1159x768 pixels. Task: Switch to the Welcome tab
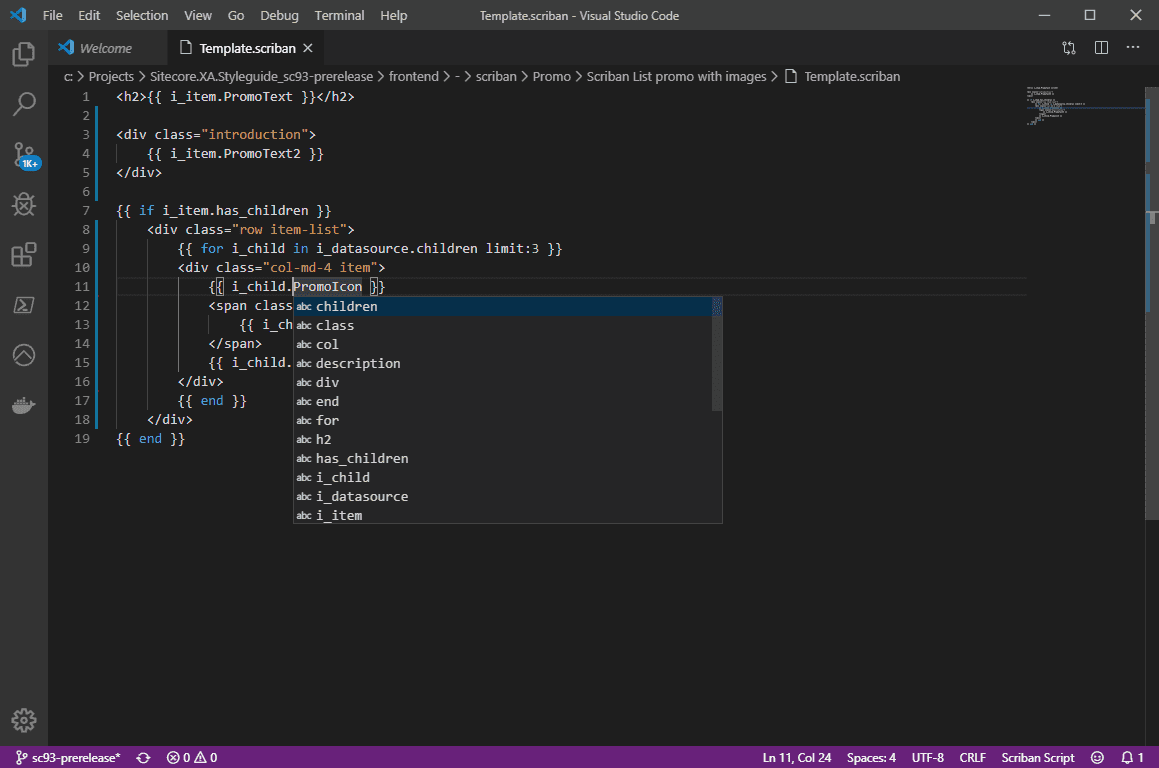click(106, 48)
